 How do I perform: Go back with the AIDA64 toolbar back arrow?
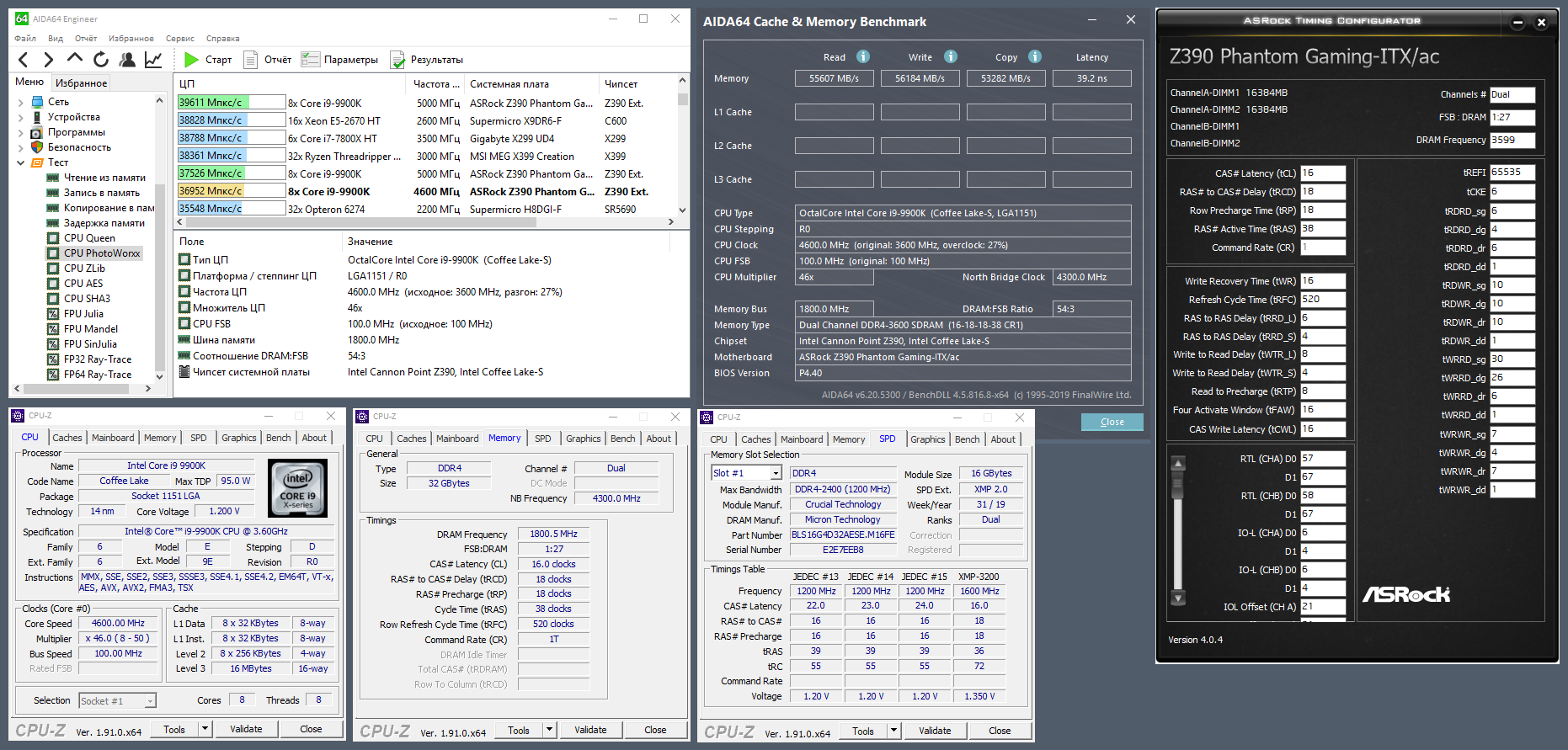[x=24, y=59]
